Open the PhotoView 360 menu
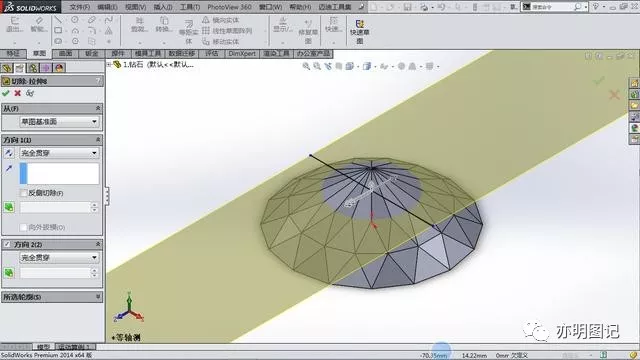640x360 pixels. [x=229, y=7]
